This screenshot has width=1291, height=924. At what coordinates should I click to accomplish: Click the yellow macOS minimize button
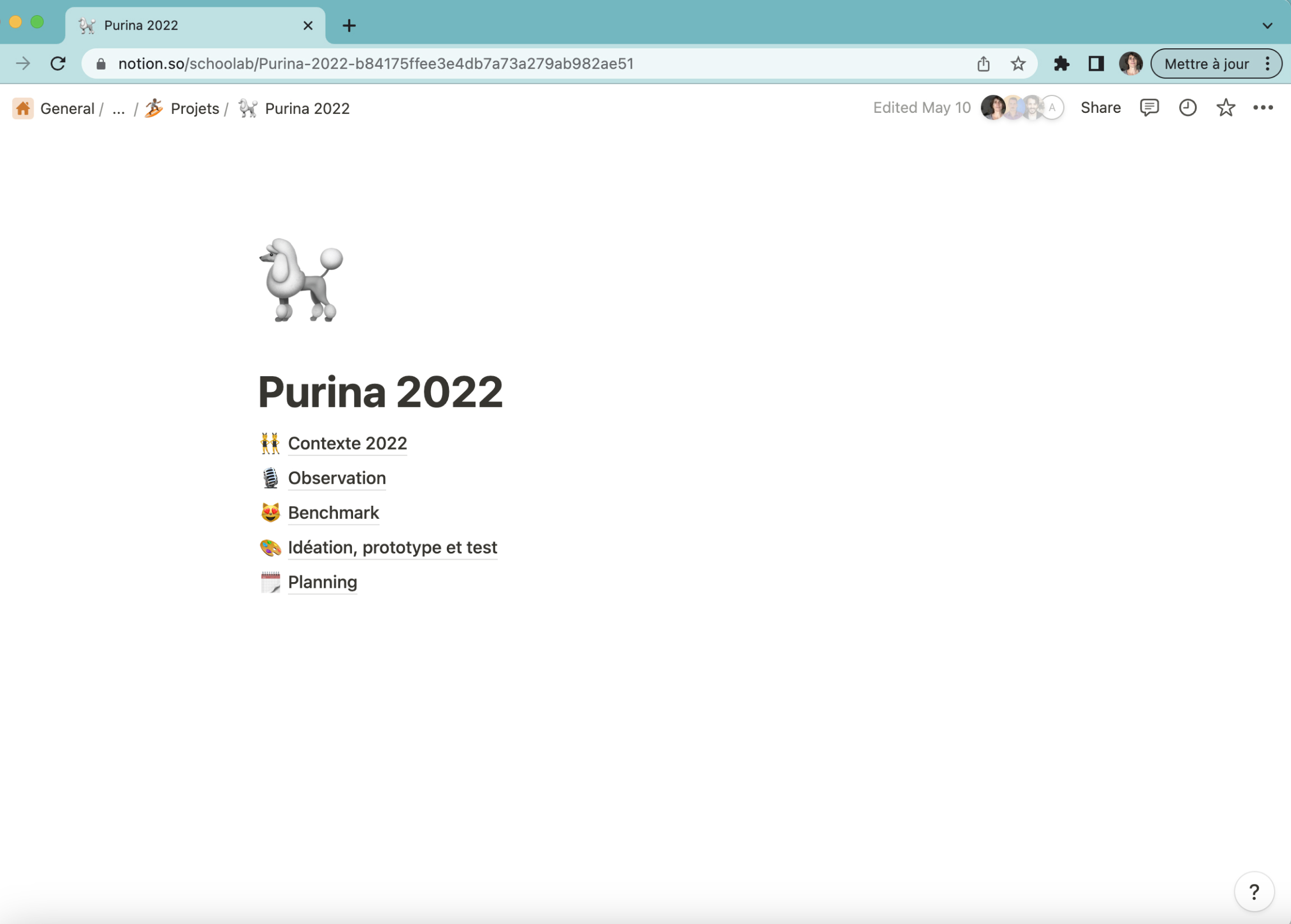[15, 22]
